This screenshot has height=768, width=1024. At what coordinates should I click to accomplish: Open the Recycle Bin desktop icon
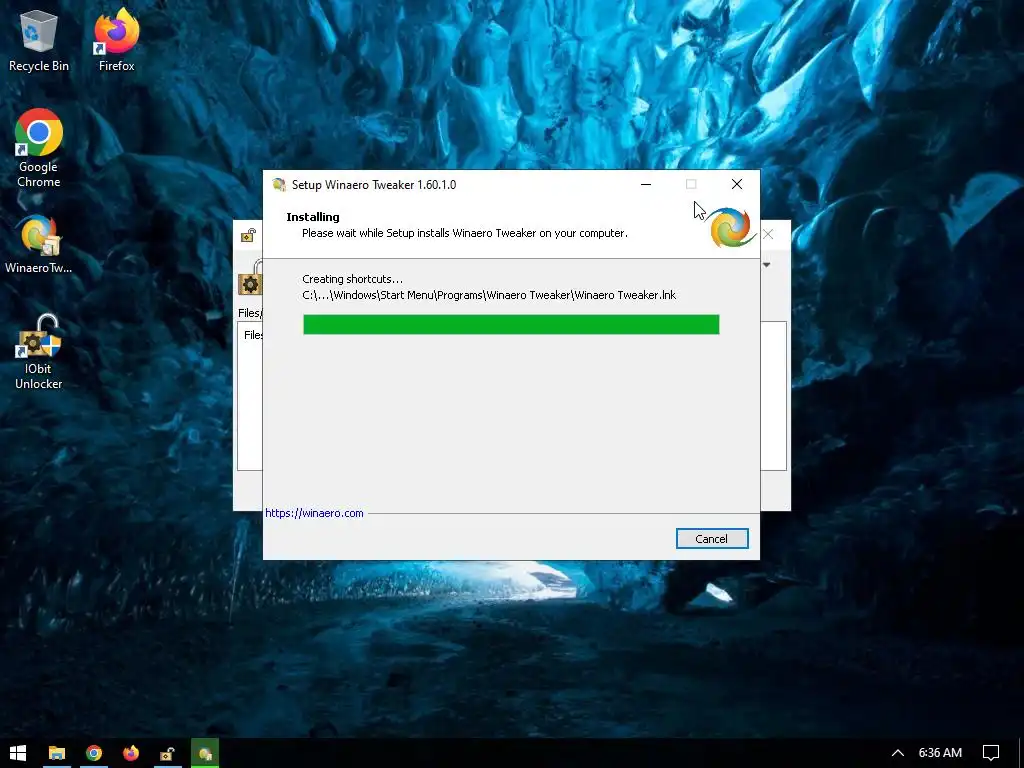[x=39, y=40]
